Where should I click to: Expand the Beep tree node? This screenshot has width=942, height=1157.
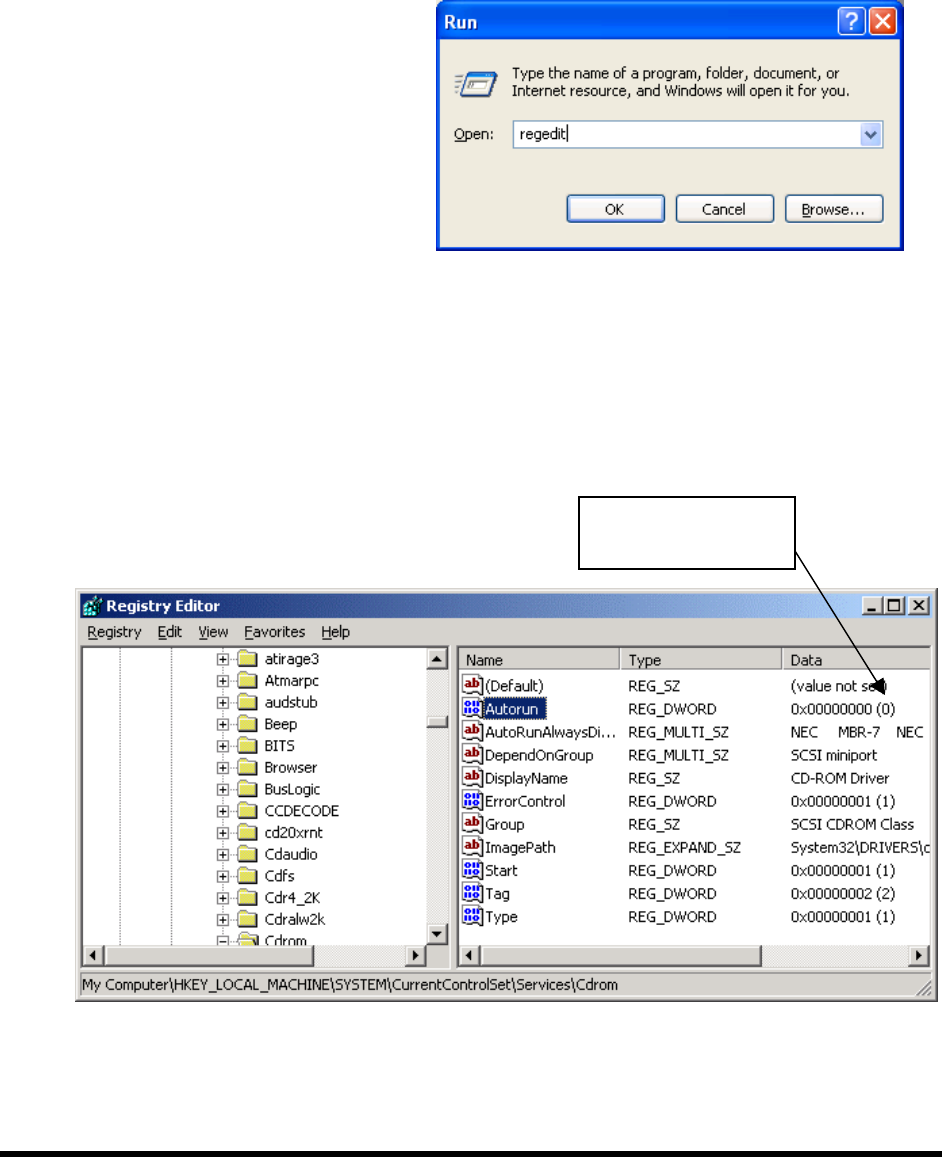click(x=223, y=724)
